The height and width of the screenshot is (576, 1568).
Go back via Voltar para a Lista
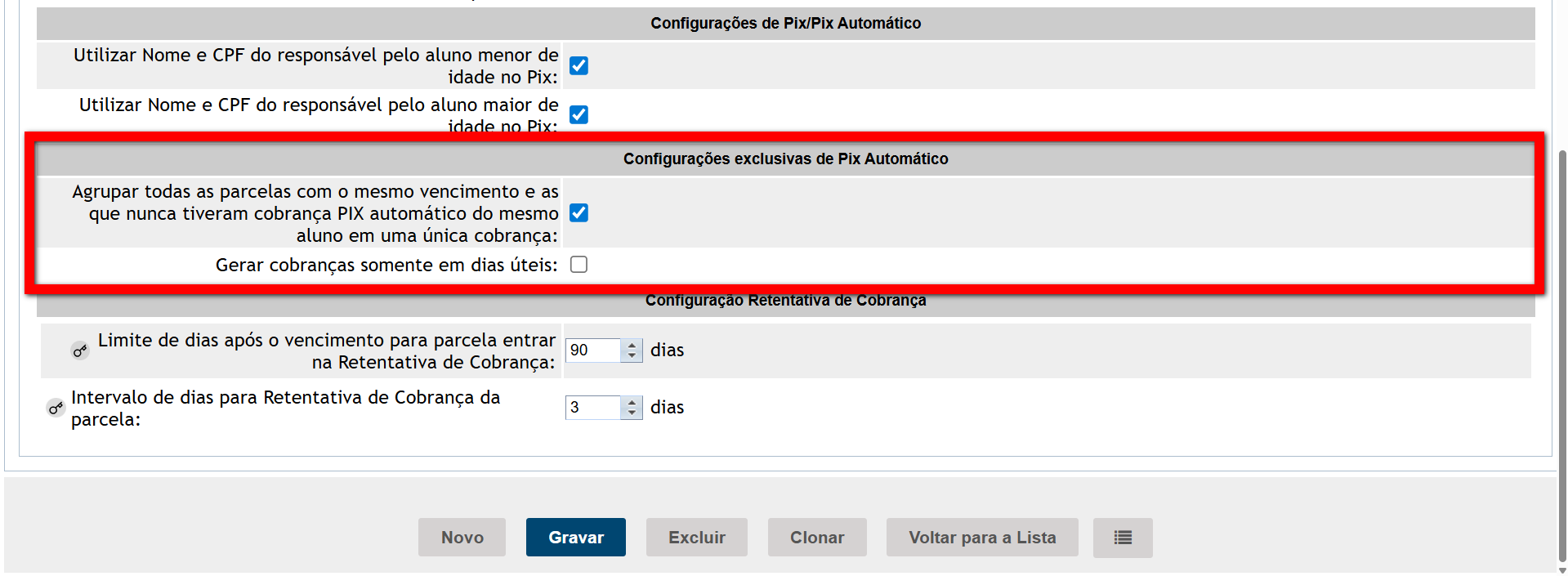click(982, 538)
